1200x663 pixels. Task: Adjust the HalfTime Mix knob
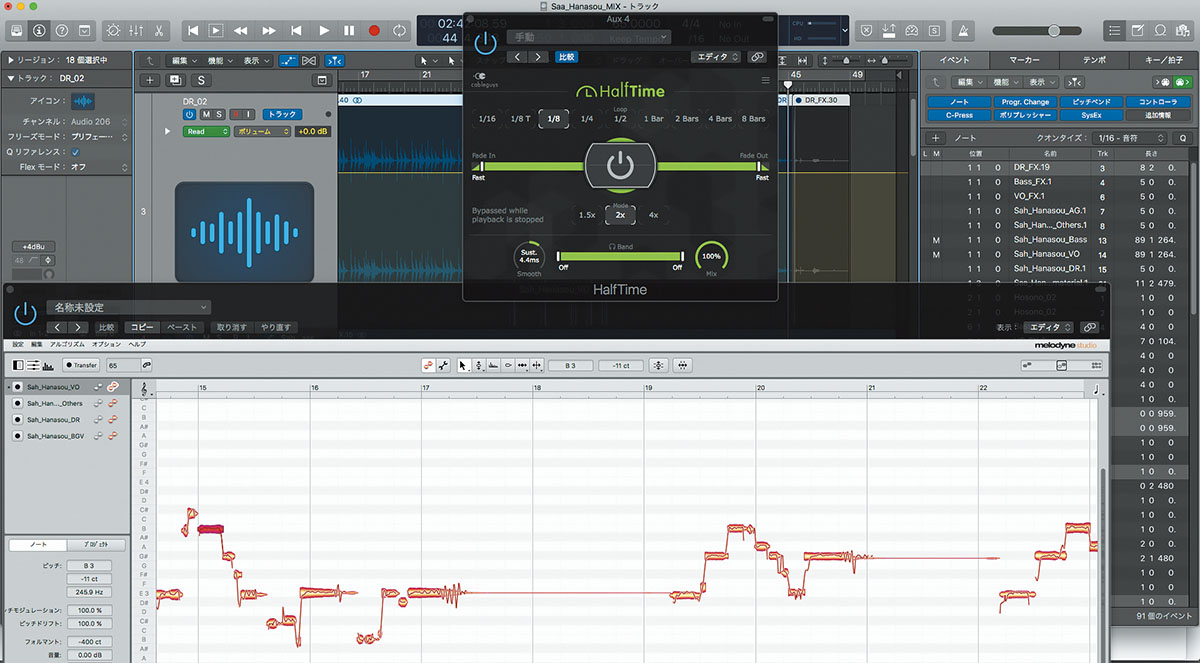tap(711, 257)
